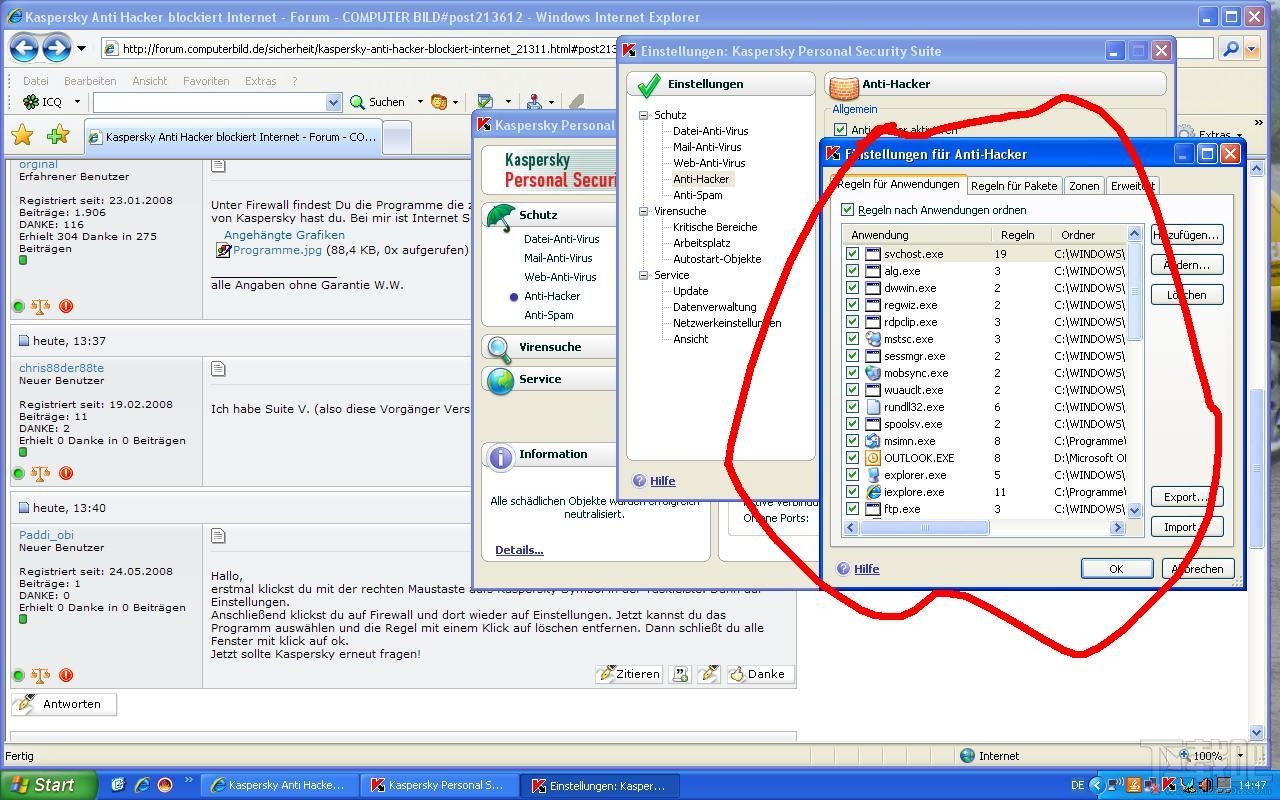Uncheck the sessmgr.exe rule checkbox
The width and height of the screenshot is (1280, 800).
(x=852, y=356)
